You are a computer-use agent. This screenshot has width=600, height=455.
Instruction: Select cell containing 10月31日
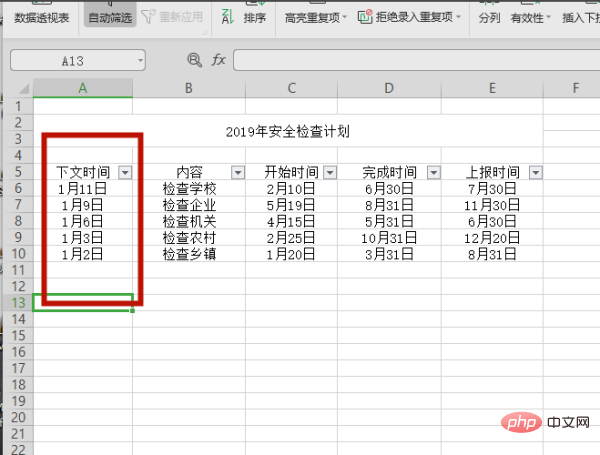click(x=389, y=238)
